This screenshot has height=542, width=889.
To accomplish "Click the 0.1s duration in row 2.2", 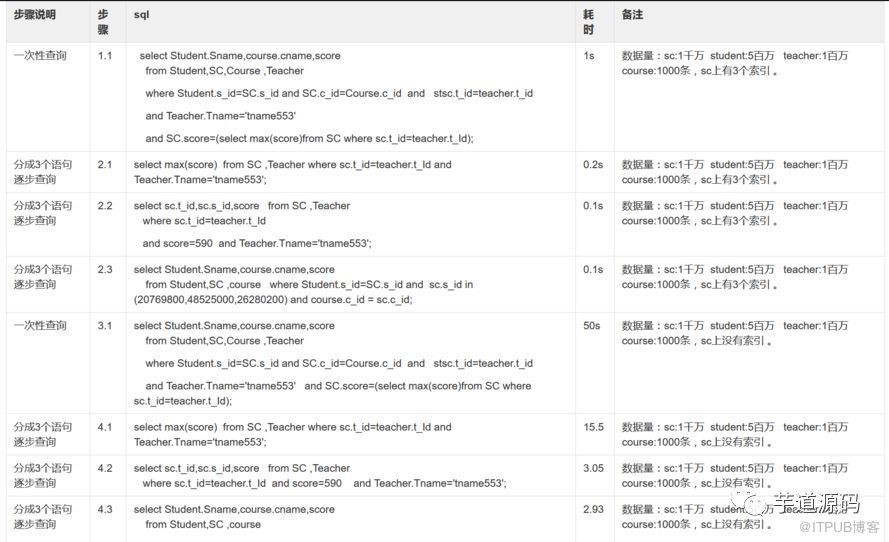I will (x=593, y=206).
